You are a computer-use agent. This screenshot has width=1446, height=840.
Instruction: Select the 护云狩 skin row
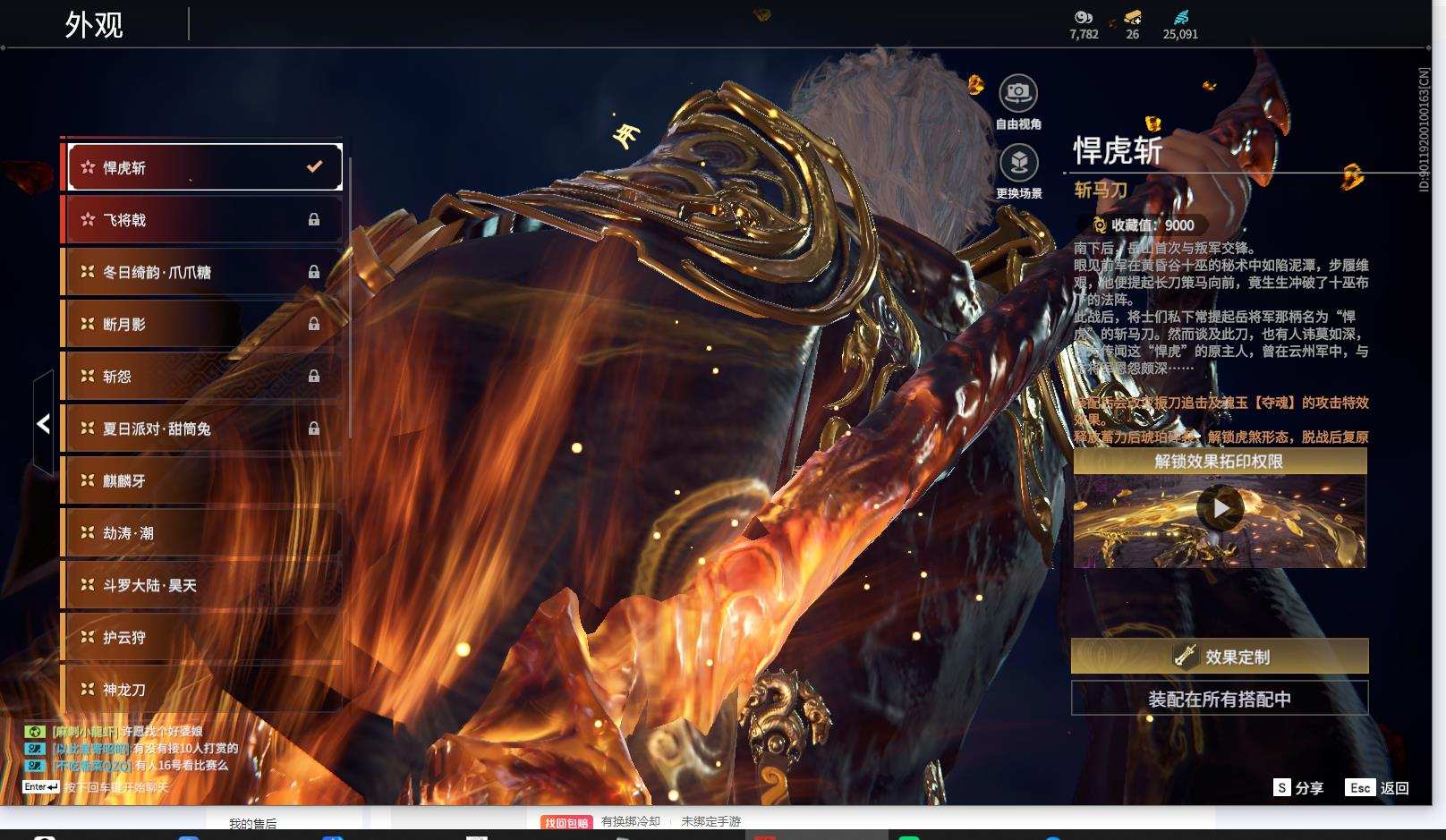click(x=205, y=637)
